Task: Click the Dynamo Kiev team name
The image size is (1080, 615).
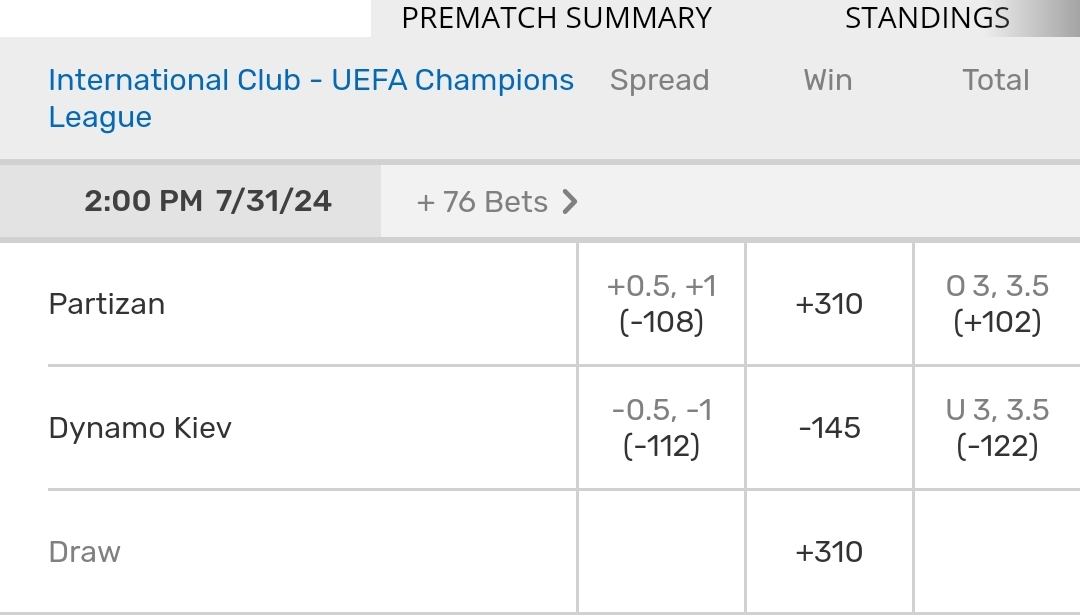Action: pyautogui.click(x=140, y=428)
